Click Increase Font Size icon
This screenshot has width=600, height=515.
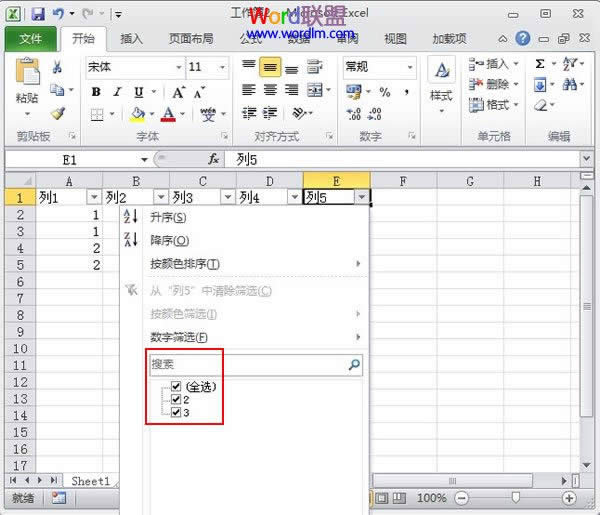(x=178, y=93)
